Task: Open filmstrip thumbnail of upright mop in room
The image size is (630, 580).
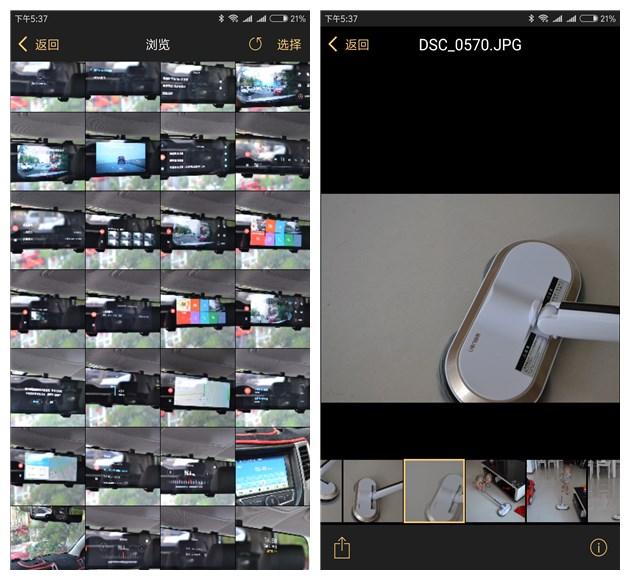Action: point(556,491)
